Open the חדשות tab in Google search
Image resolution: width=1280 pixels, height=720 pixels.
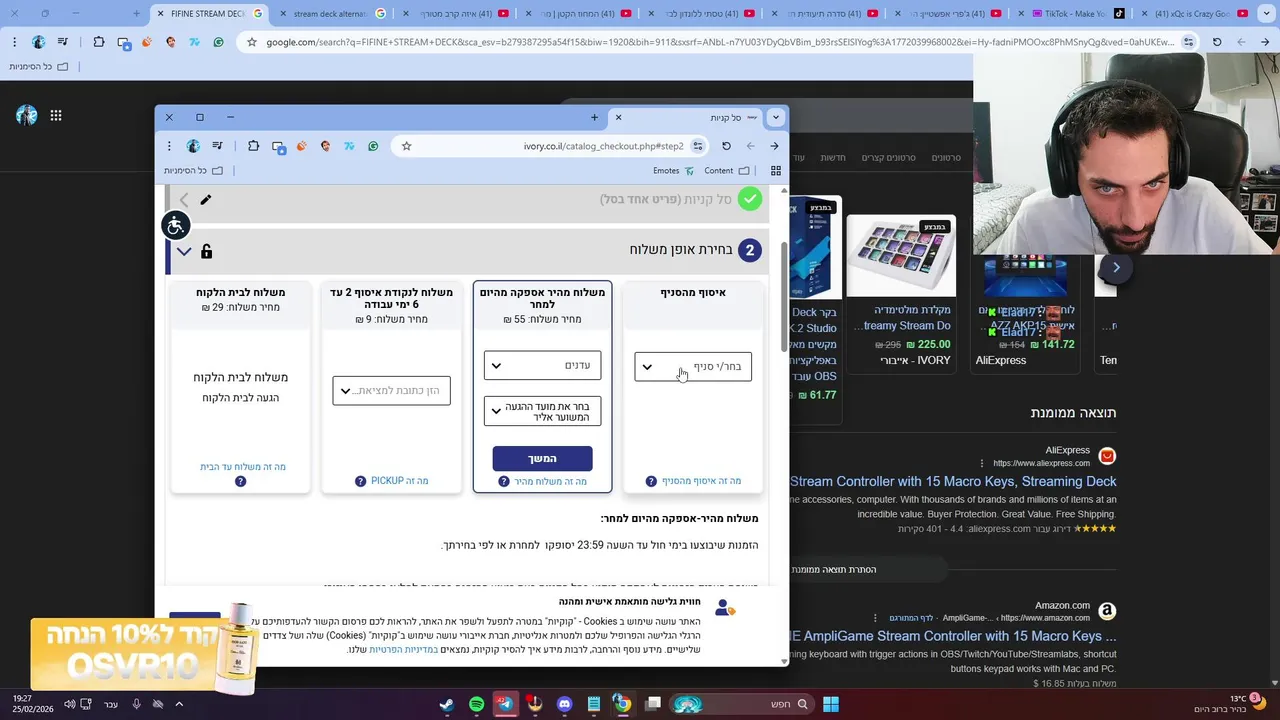pyautogui.click(x=833, y=158)
